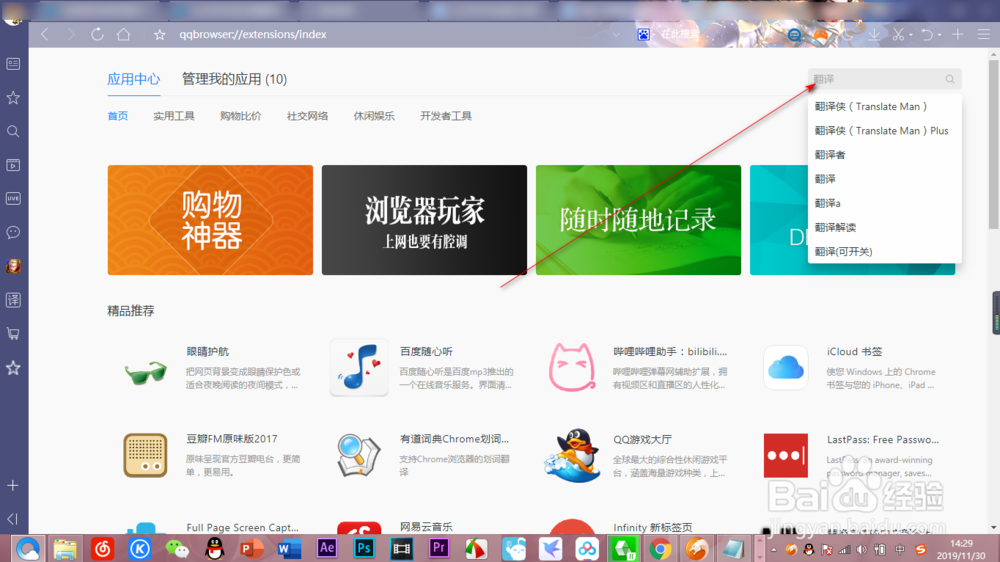The width and height of the screenshot is (1000, 562).
Task: Reload the page with refresh icon
Action: (x=97, y=34)
